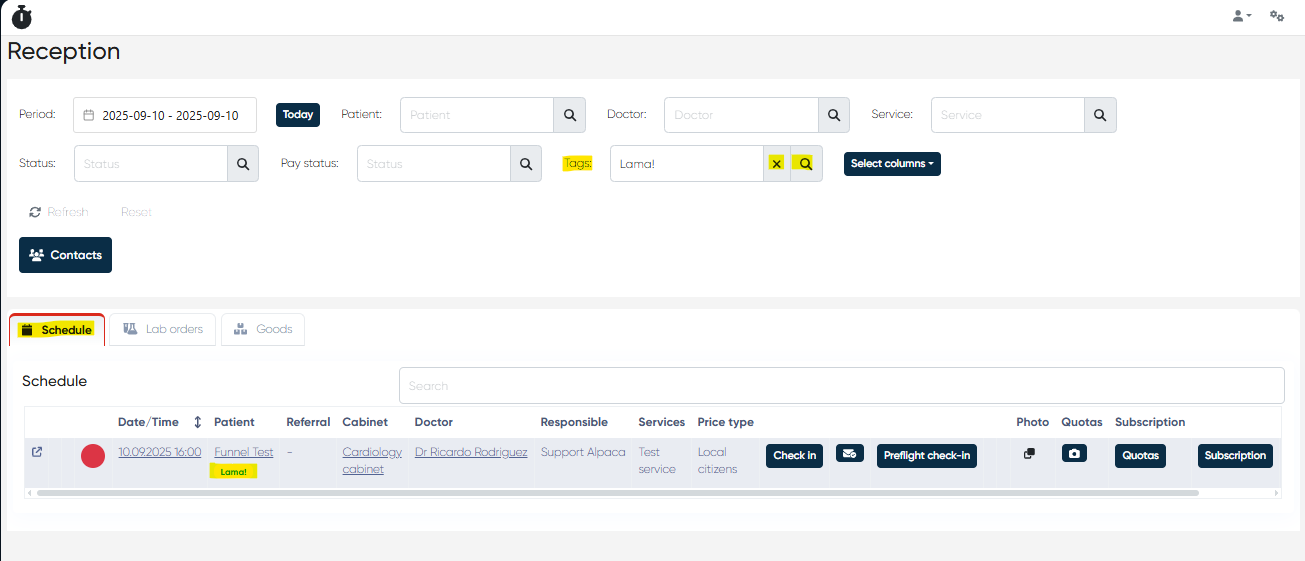Open appointment via external link icon
The width and height of the screenshot is (1305, 561).
[x=37, y=452]
